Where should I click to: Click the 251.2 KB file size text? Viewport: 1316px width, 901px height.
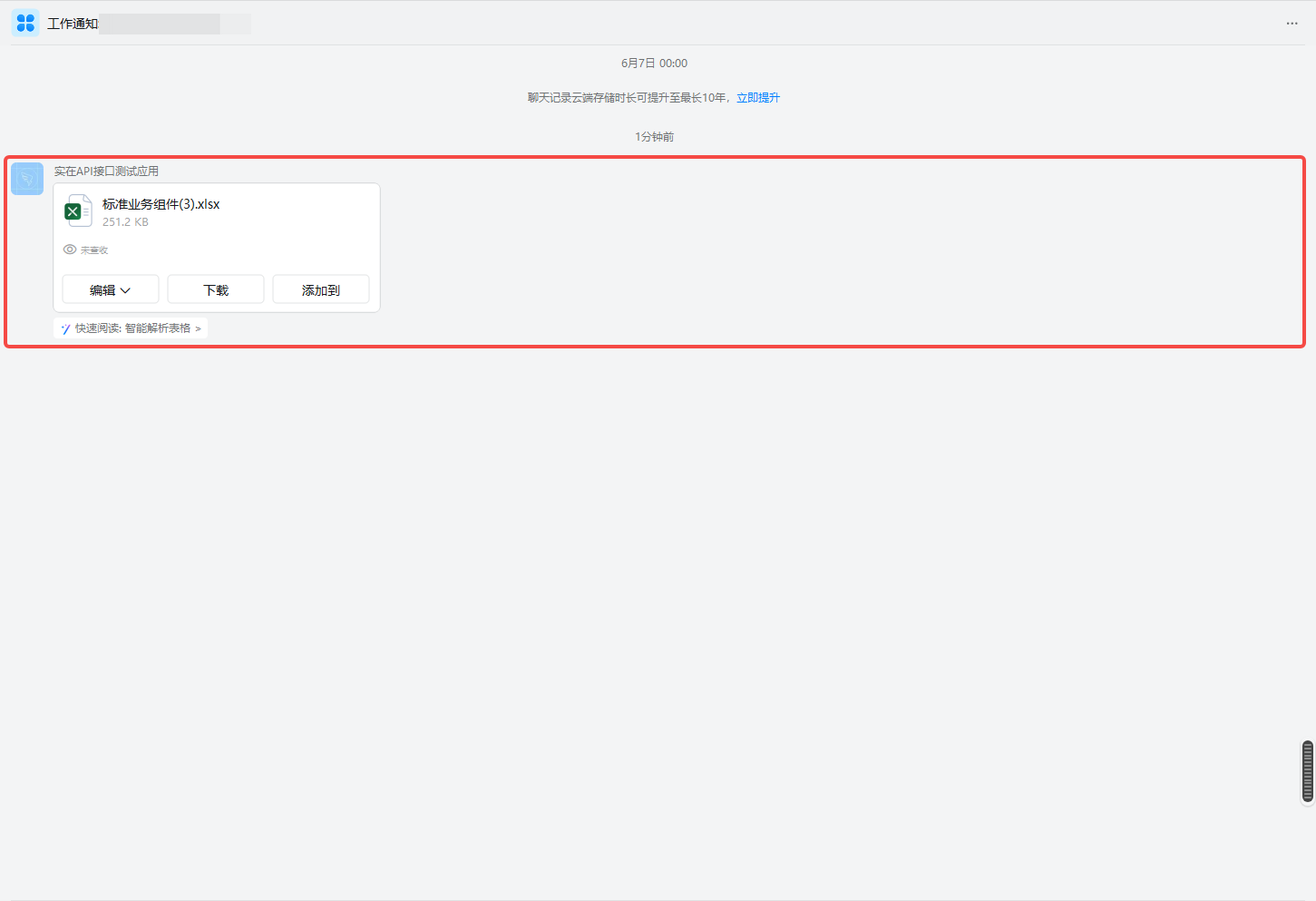125,222
